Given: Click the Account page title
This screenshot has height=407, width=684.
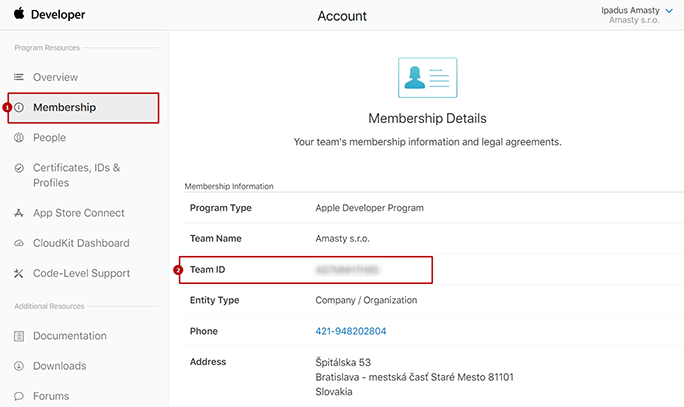Looking at the screenshot, I should click(x=342, y=16).
